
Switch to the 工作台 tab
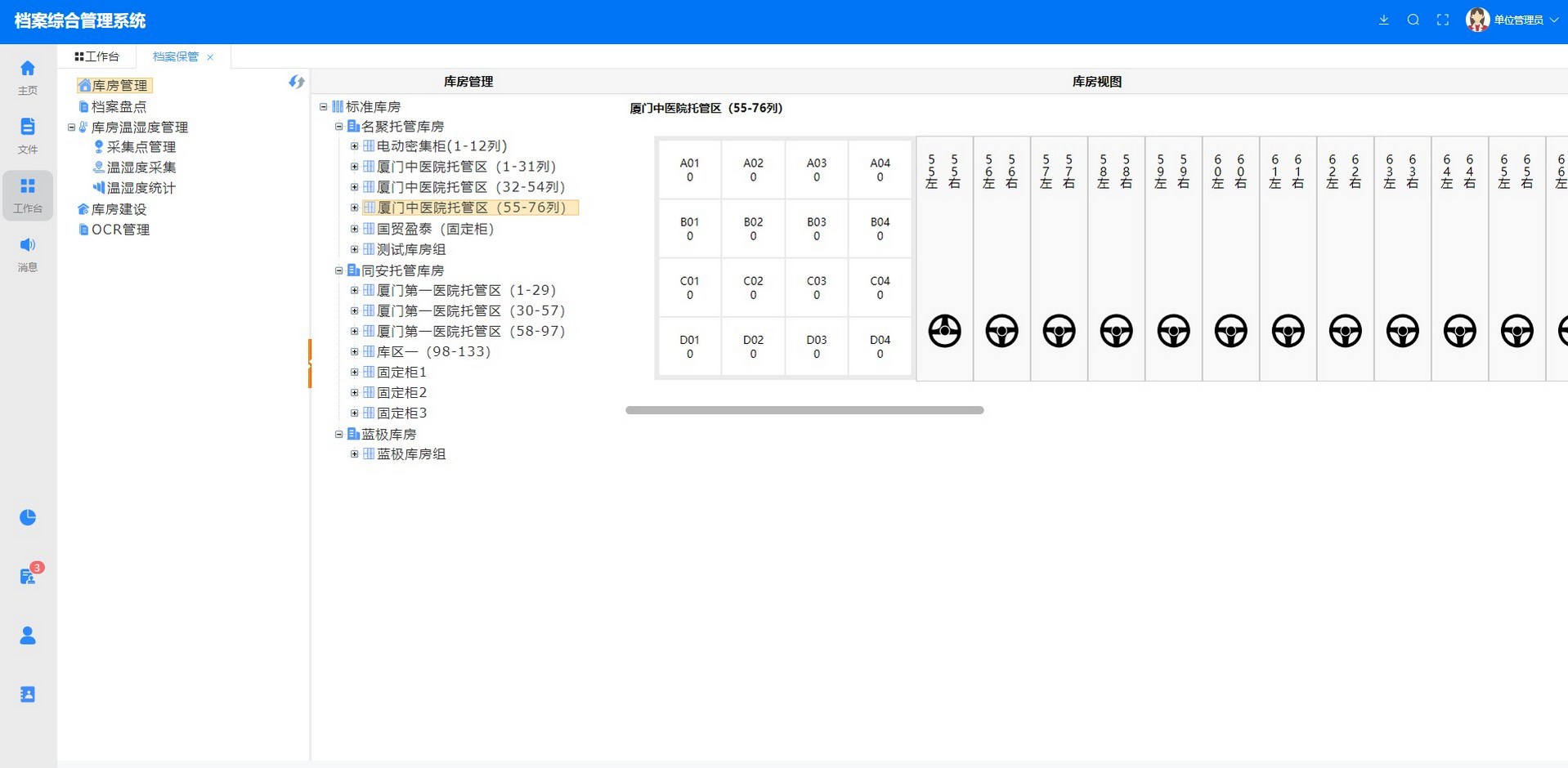(x=97, y=56)
